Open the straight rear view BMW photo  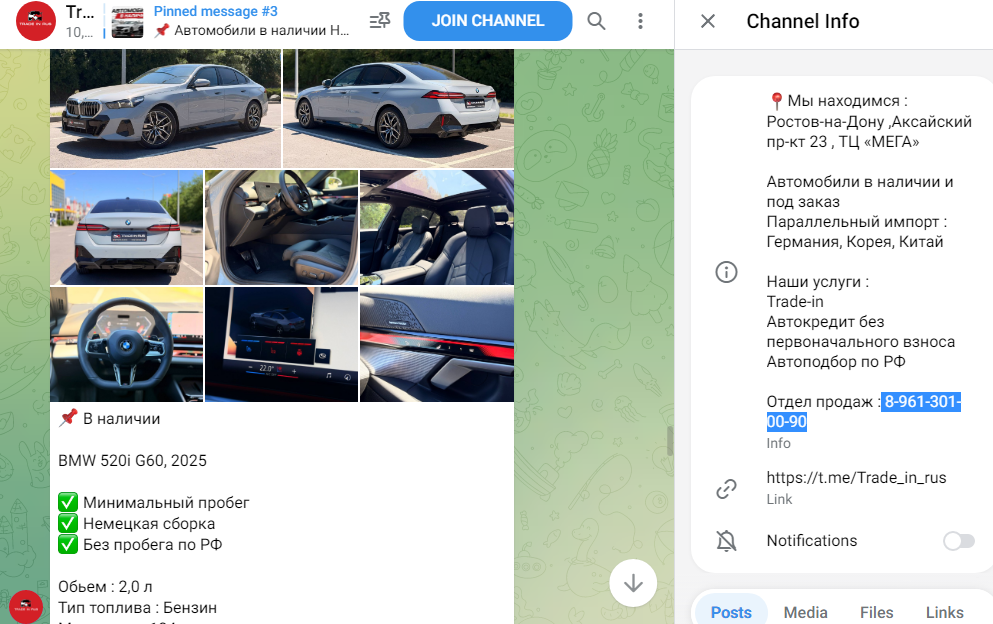coord(127,227)
